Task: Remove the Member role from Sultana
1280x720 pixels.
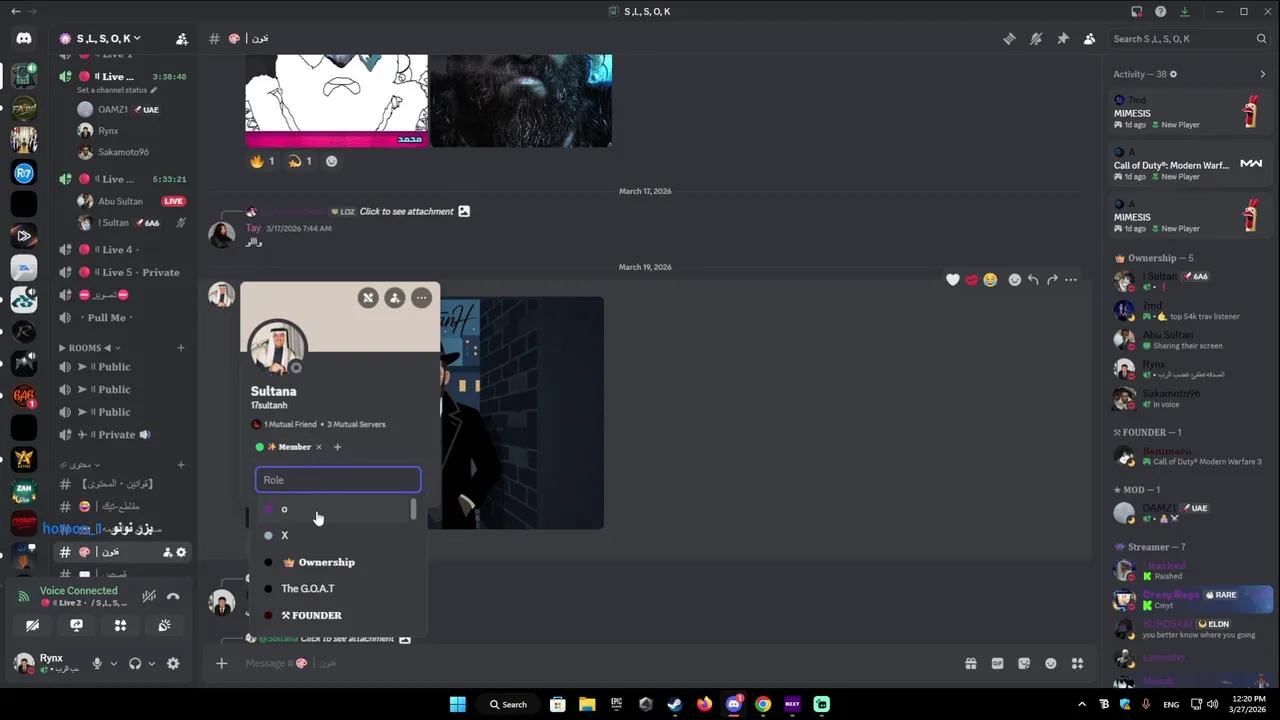Action: pos(319,447)
